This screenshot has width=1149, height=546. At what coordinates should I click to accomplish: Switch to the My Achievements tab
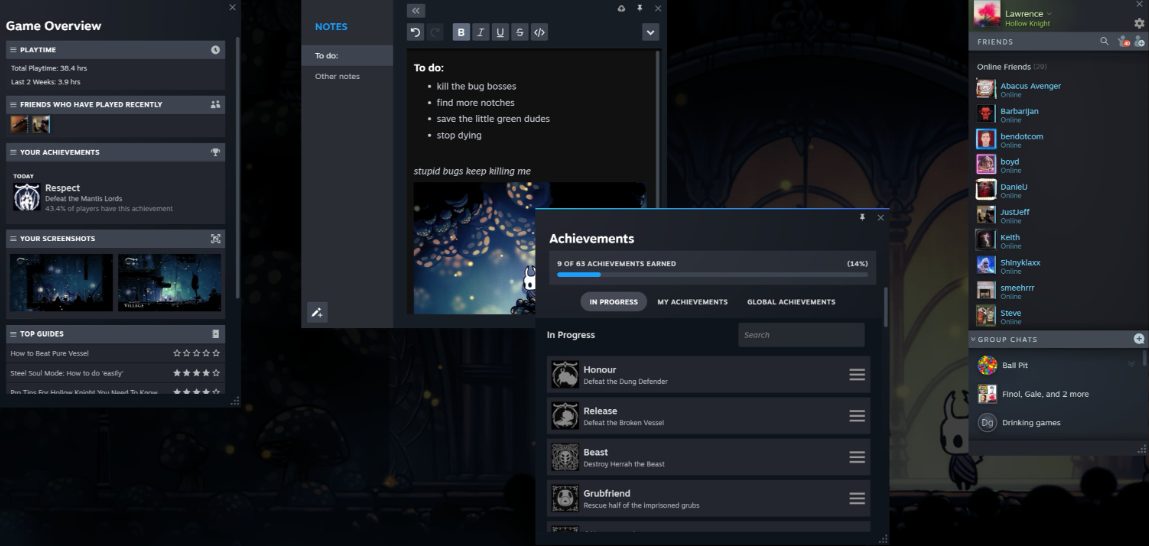[x=692, y=302]
